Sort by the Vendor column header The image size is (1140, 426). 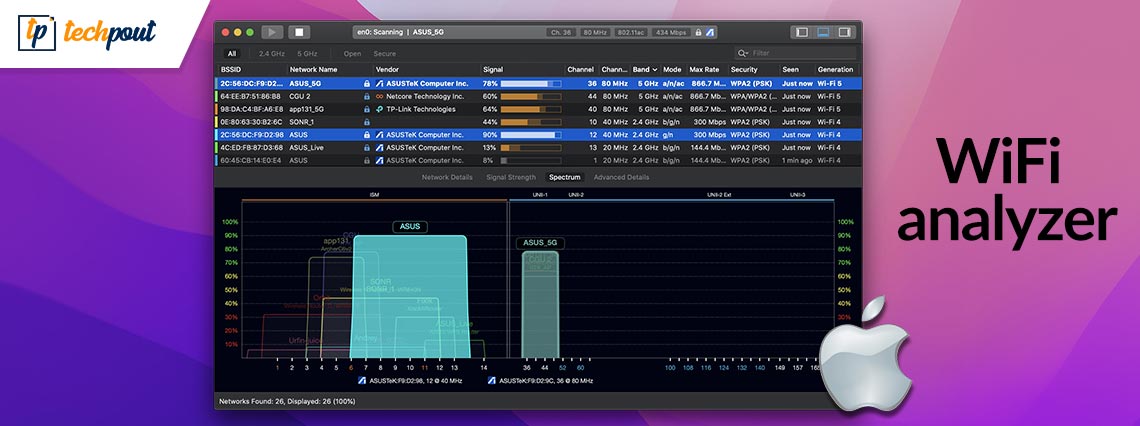(388, 70)
